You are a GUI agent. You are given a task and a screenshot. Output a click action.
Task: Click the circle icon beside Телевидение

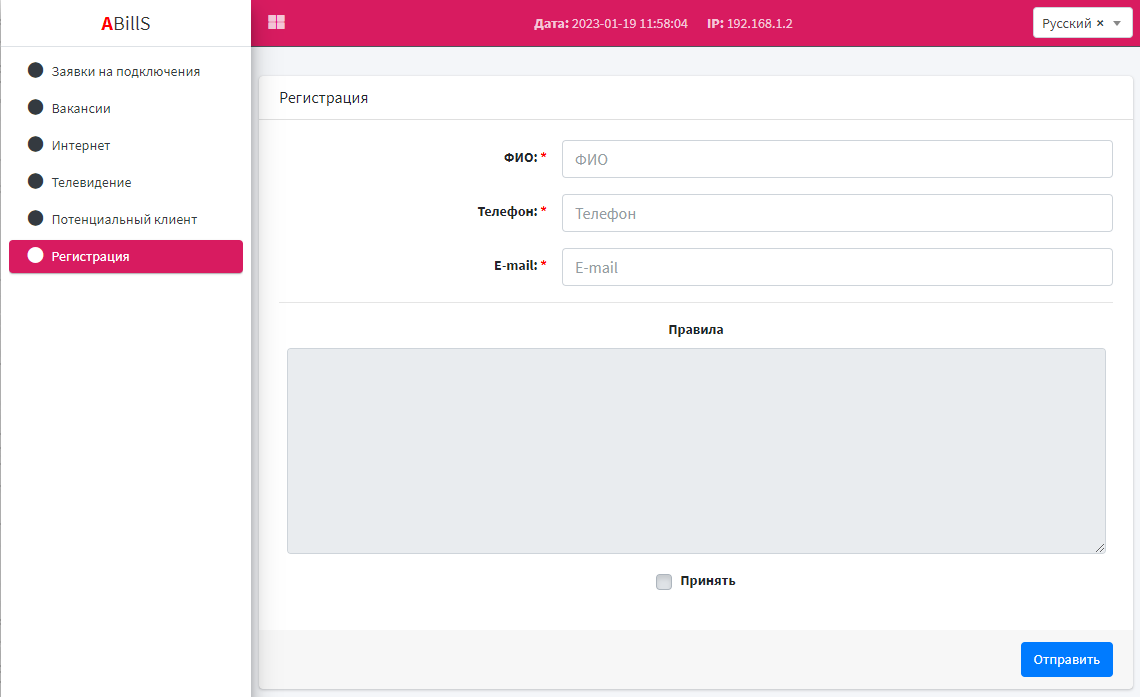click(36, 182)
